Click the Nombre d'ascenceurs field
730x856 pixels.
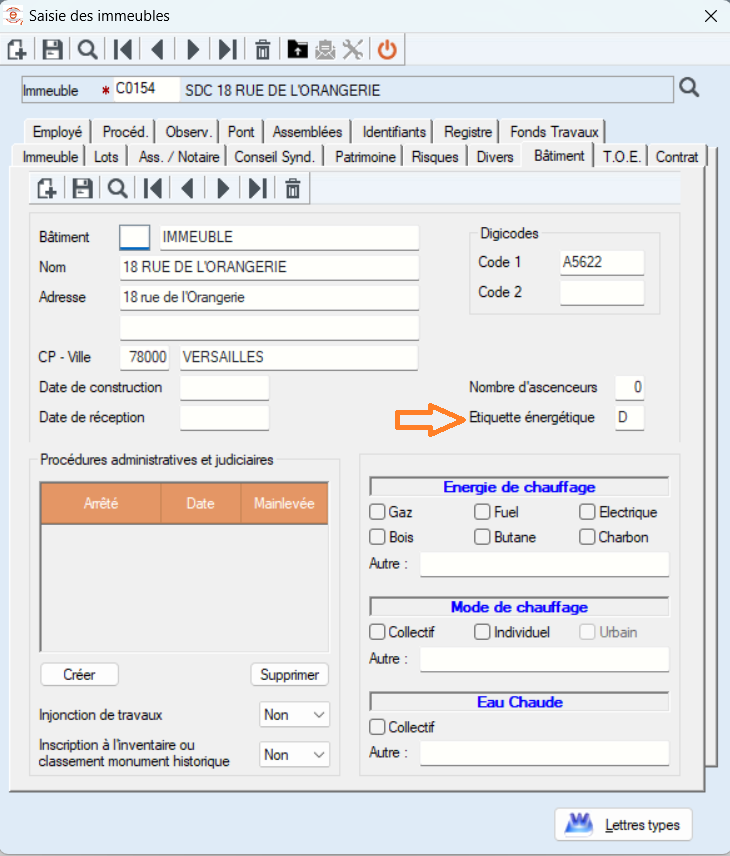[630, 388]
